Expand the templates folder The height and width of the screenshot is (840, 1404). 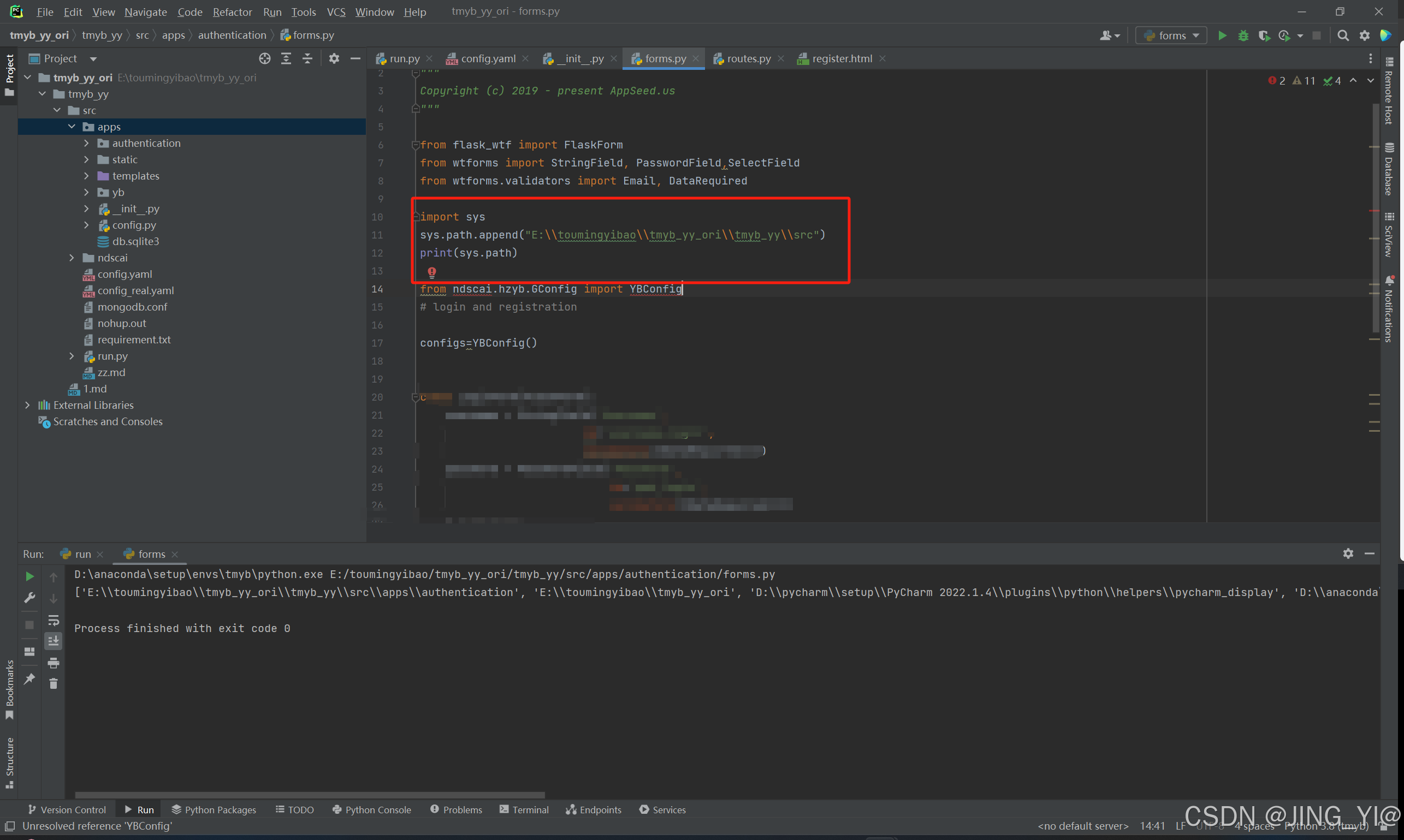(86, 176)
